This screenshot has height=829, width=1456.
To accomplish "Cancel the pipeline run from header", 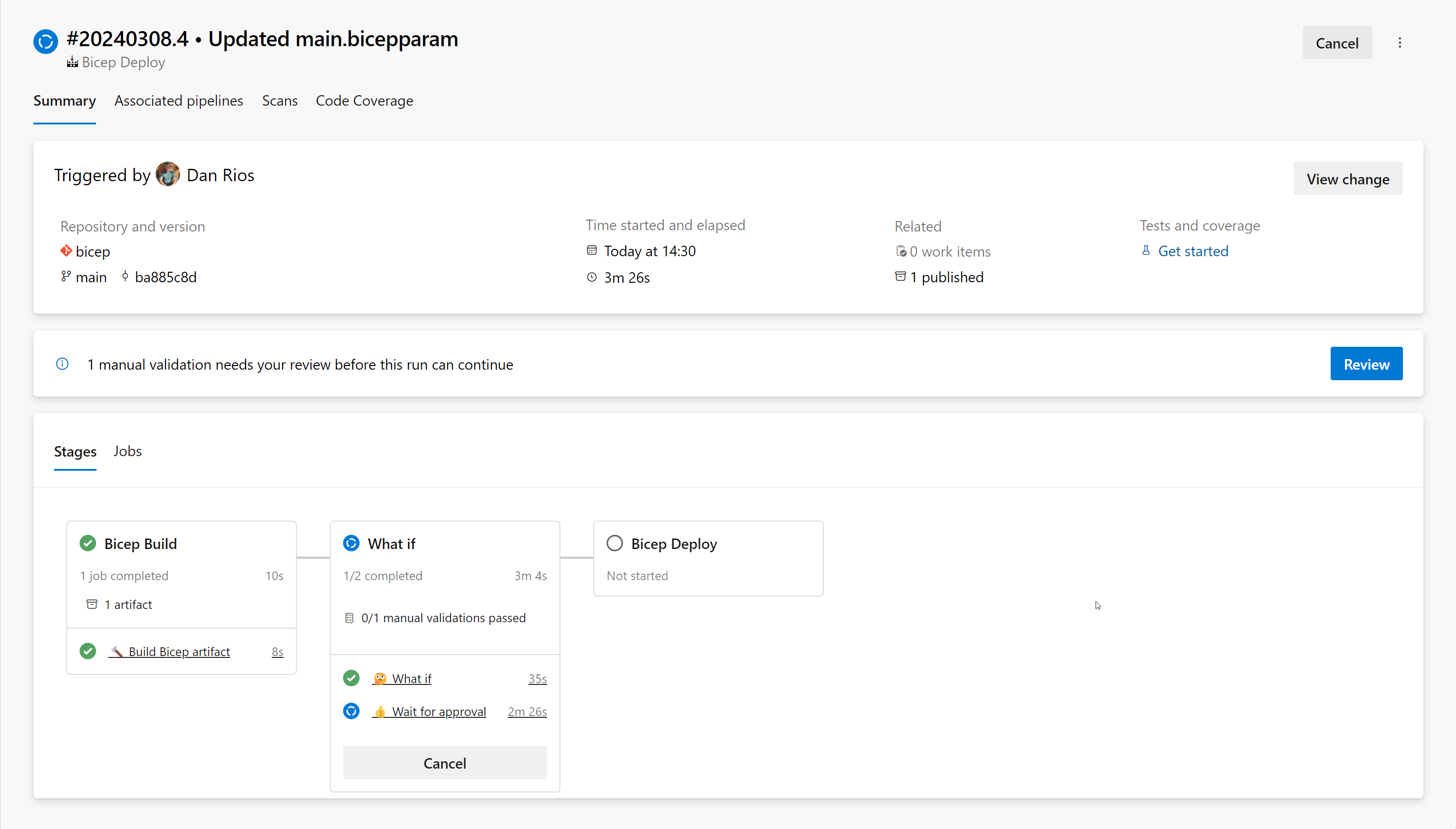I will click(x=1337, y=43).
